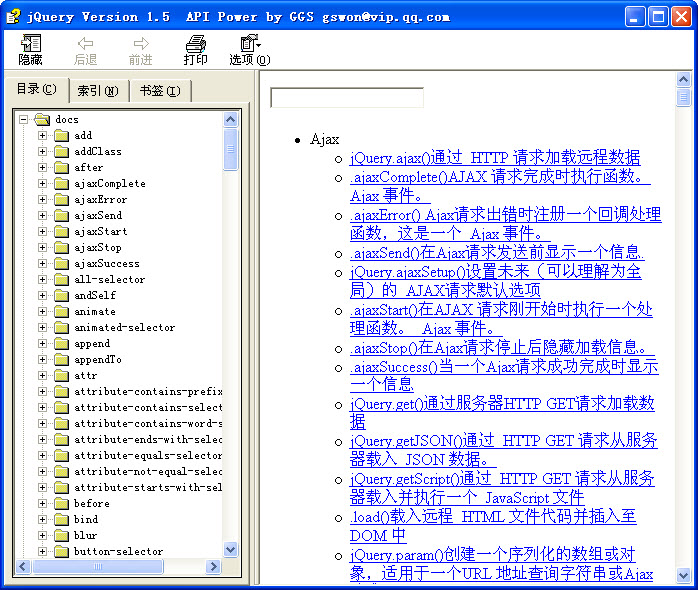
Task: Open the jQuery.getJSON() link
Action: click(x=503, y=450)
